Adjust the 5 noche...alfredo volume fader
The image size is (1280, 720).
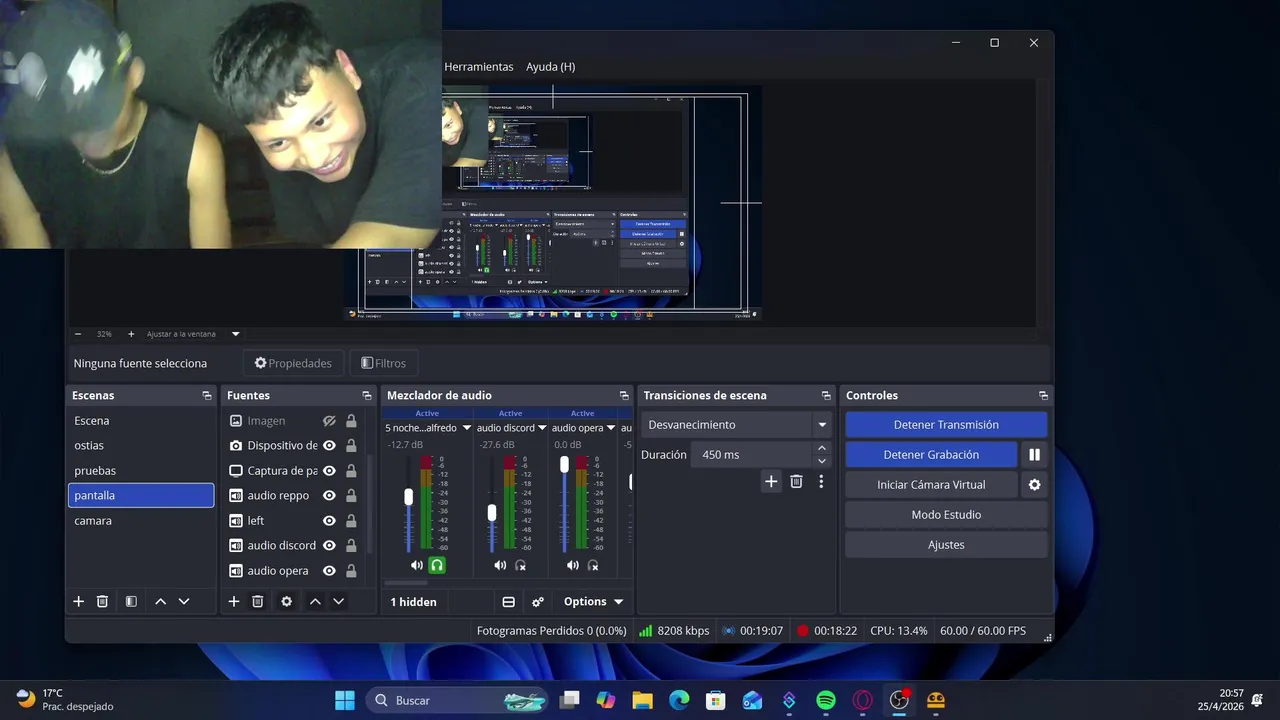click(x=408, y=497)
